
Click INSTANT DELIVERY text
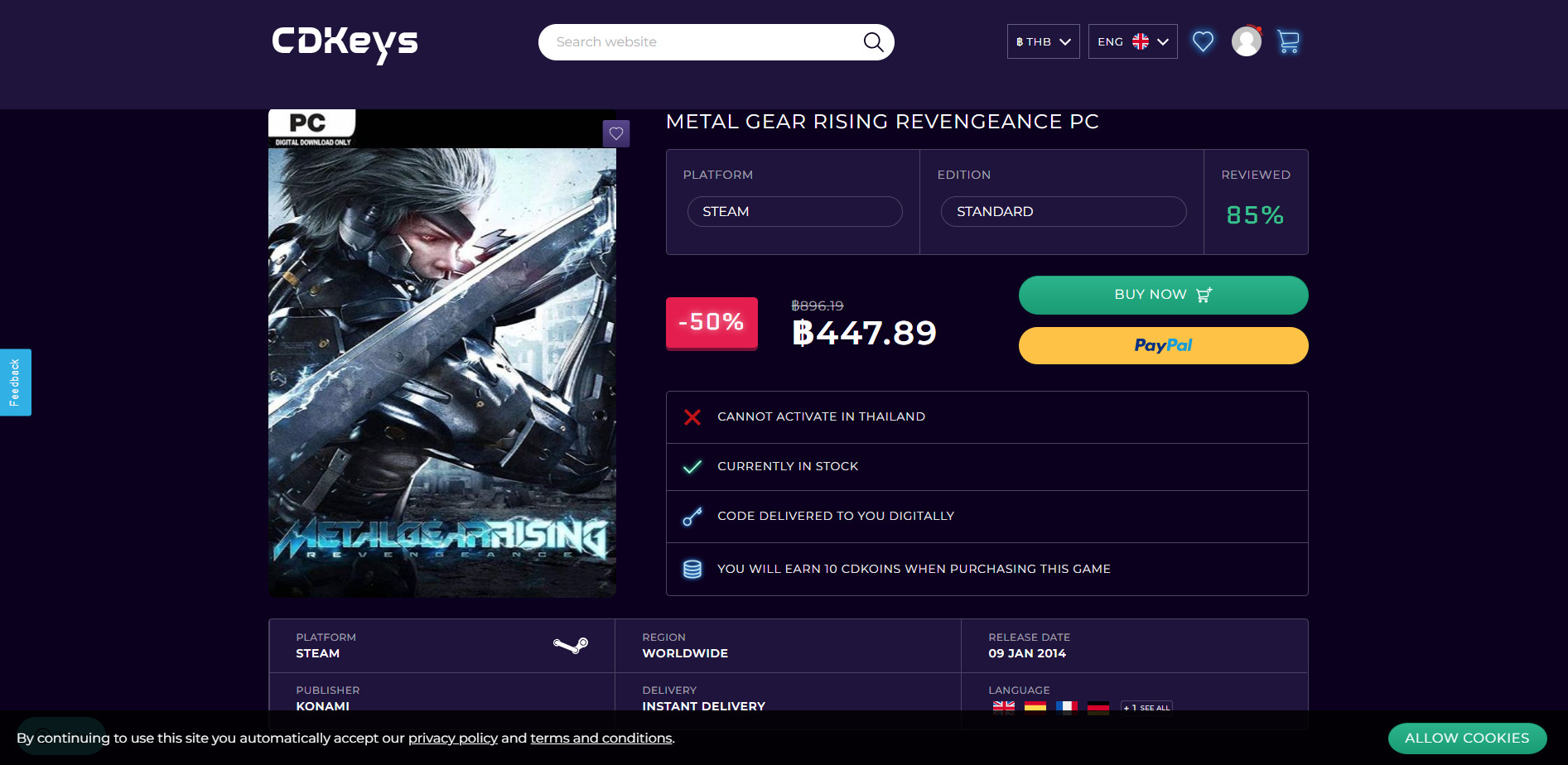(703, 706)
